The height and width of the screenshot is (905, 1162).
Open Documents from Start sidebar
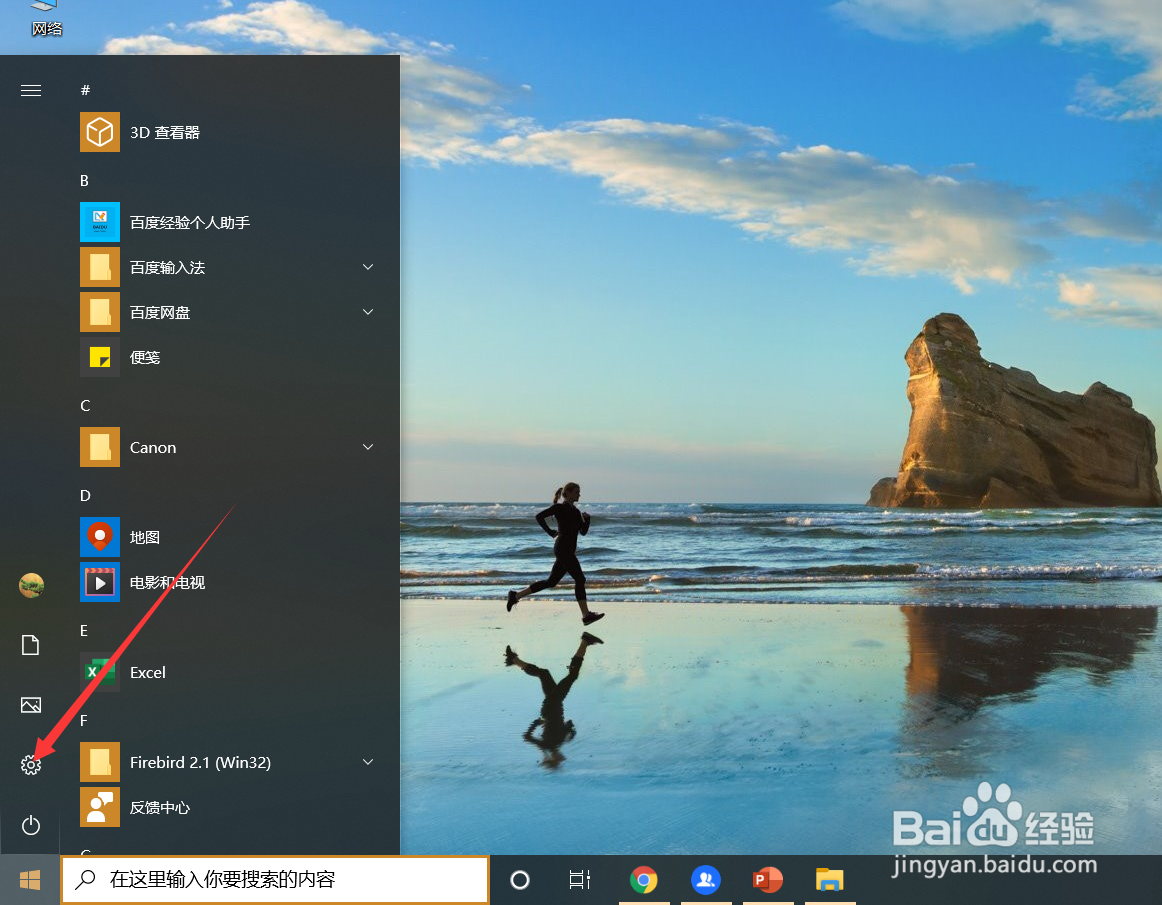30,645
